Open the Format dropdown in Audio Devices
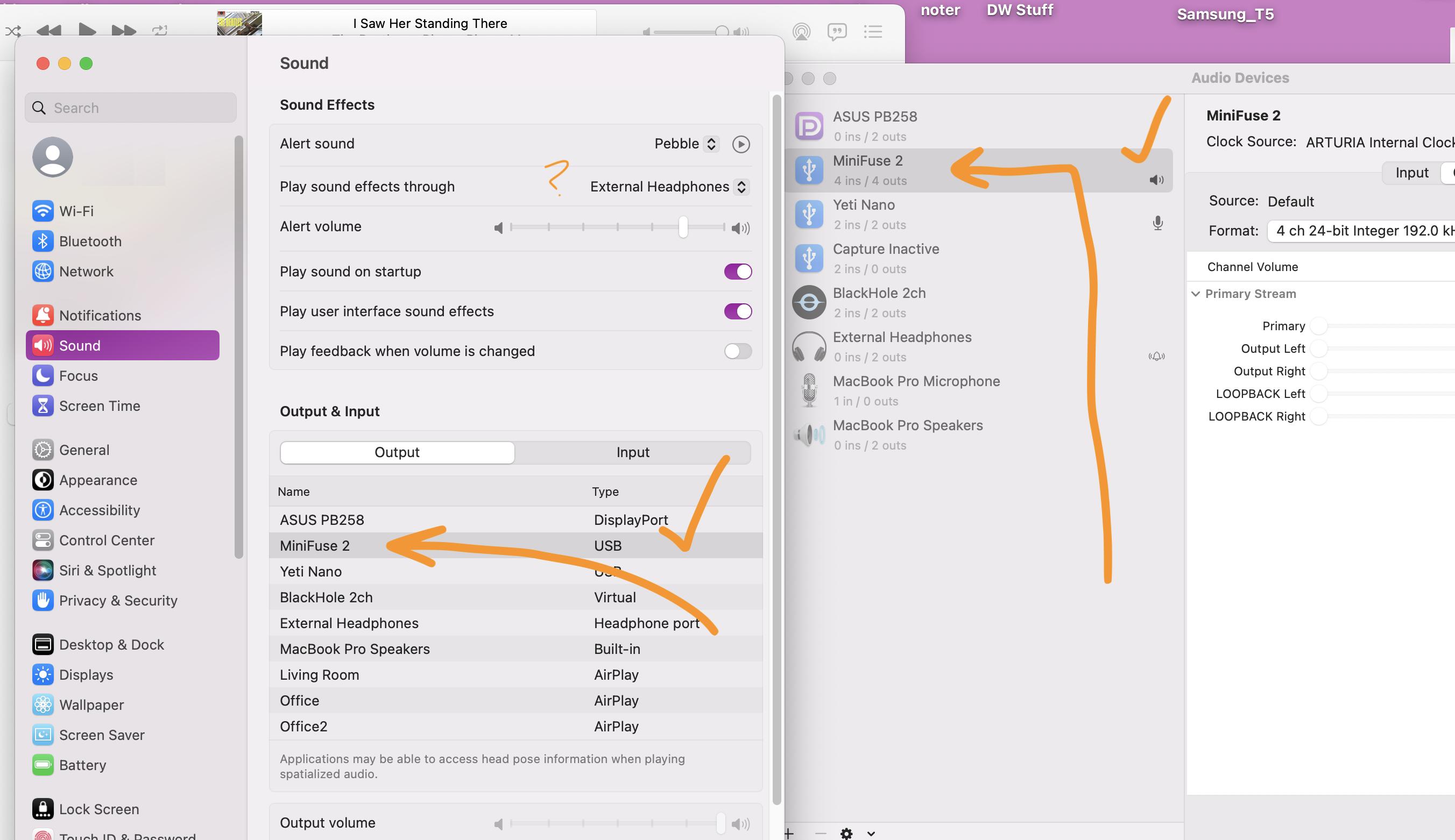Viewport: 1455px width, 840px height. coord(1361,231)
